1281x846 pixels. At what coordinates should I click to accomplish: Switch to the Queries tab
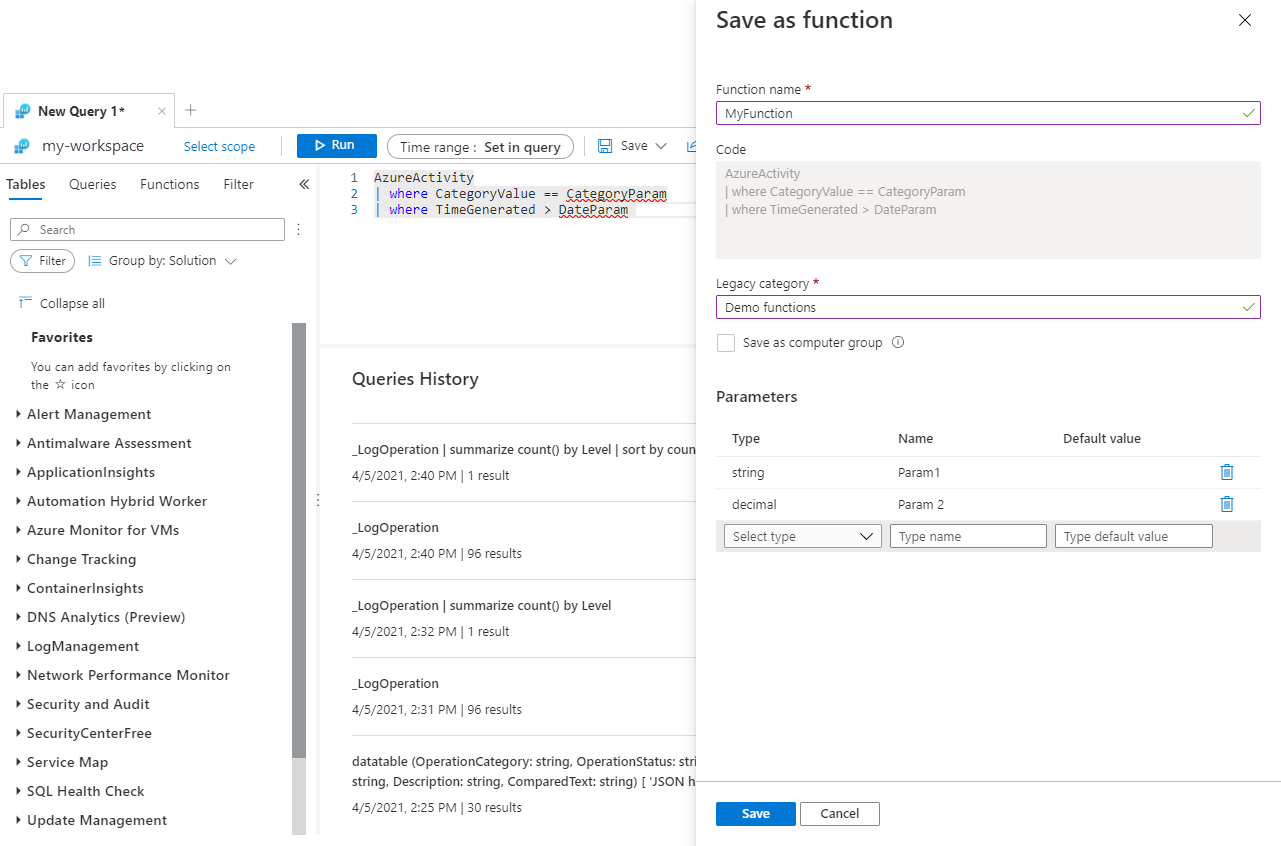93,184
